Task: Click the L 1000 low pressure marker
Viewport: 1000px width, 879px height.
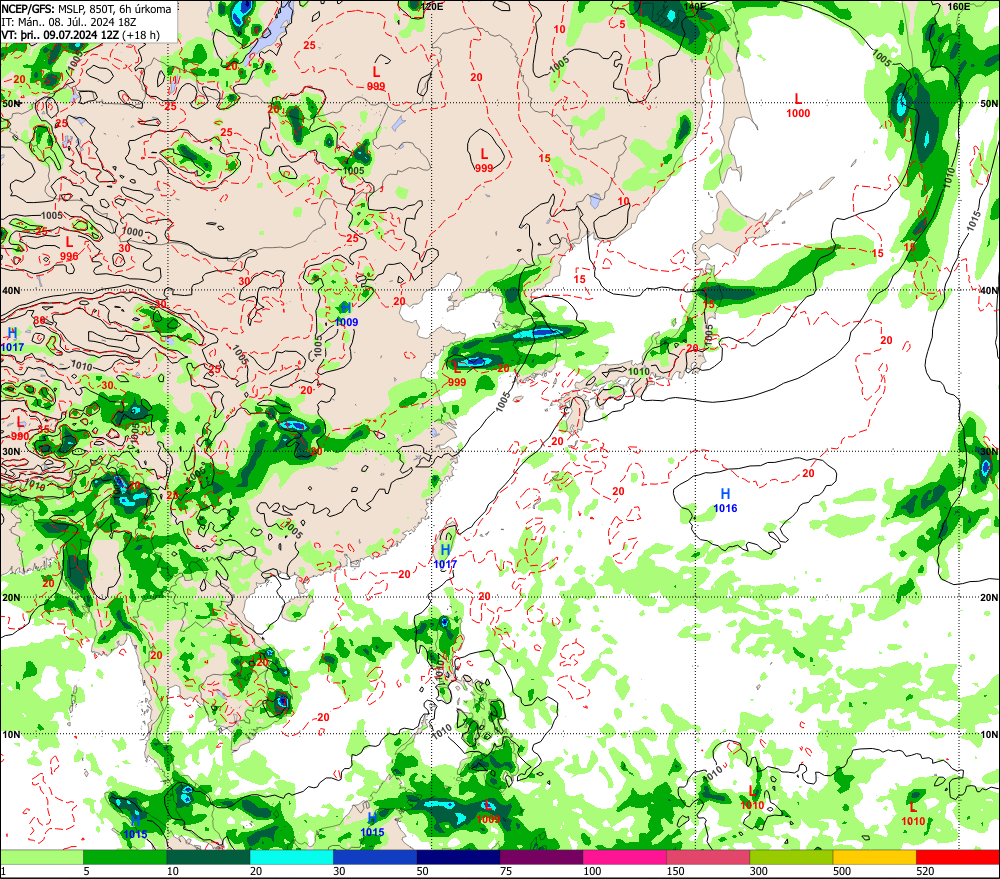Action: coord(798,106)
